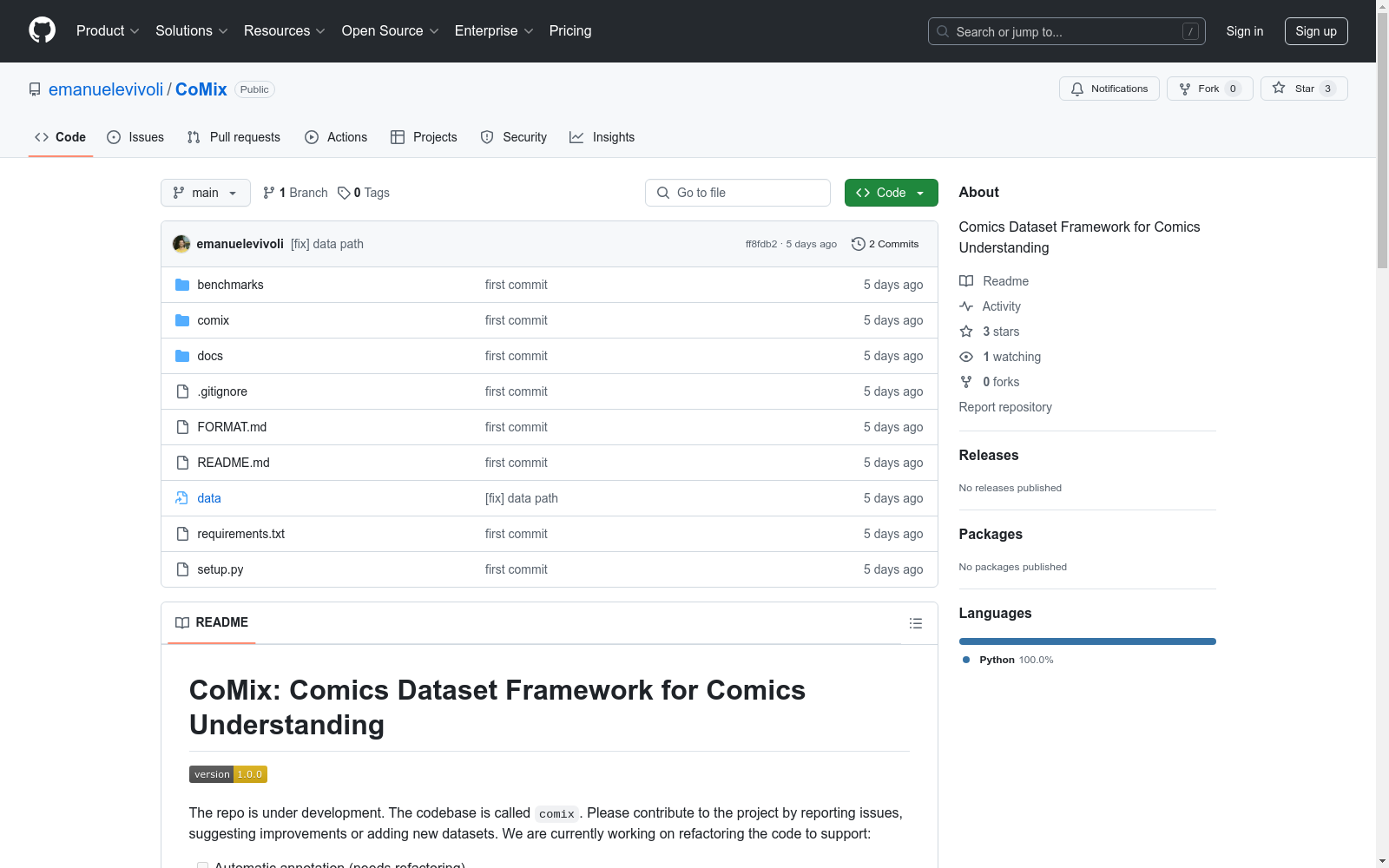Click the bell icon in Notifications
The height and width of the screenshot is (868, 1389).
point(1077,89)
